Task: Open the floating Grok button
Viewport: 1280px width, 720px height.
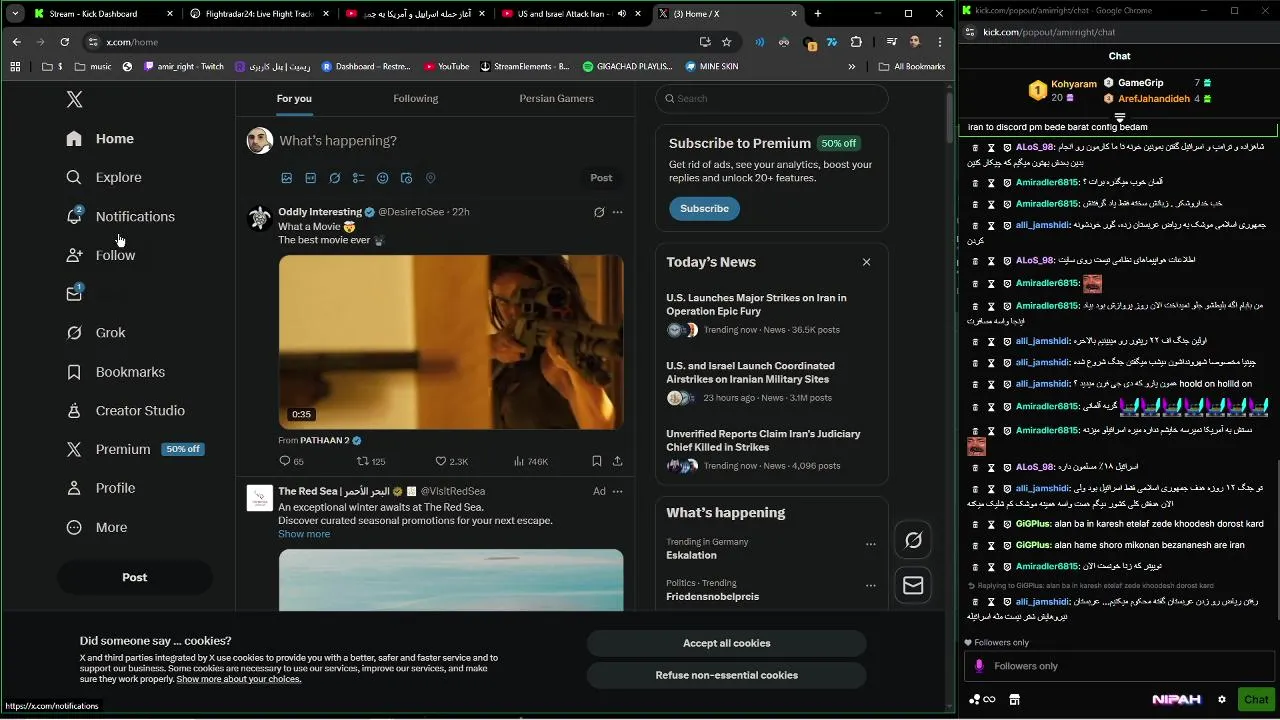Action: point(913,540)
